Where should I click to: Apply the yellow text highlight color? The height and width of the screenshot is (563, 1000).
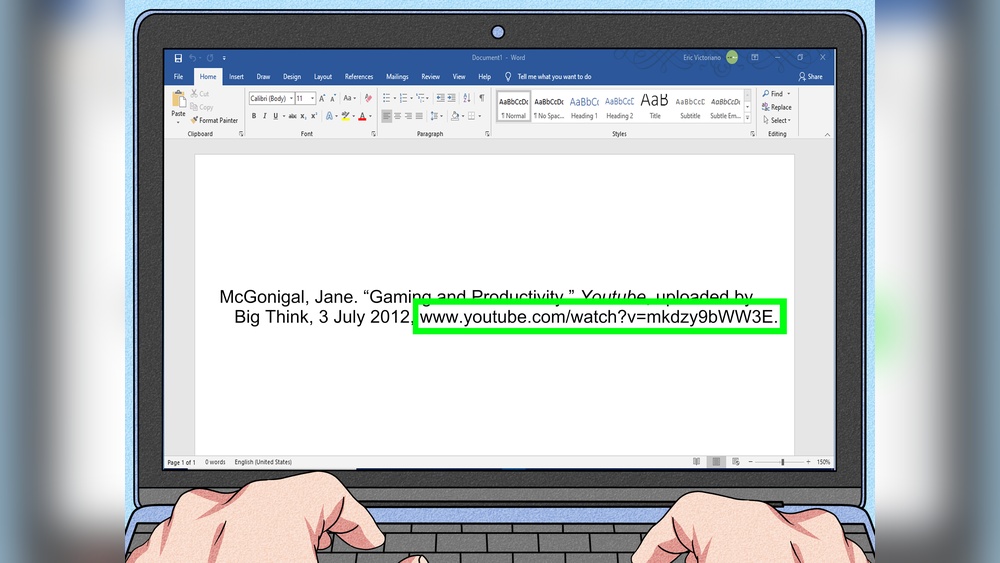[x=345, y=116]
